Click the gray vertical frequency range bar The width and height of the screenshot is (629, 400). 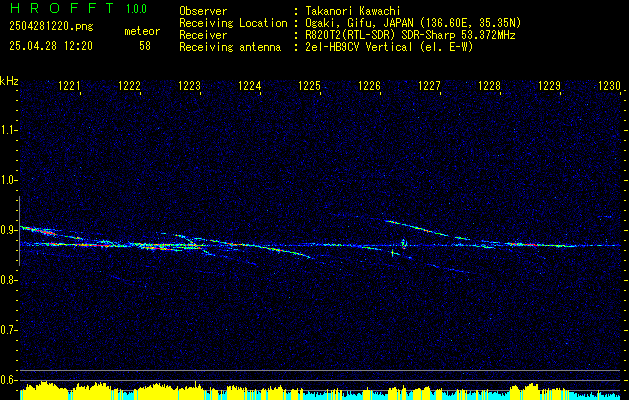click(19, 231)
